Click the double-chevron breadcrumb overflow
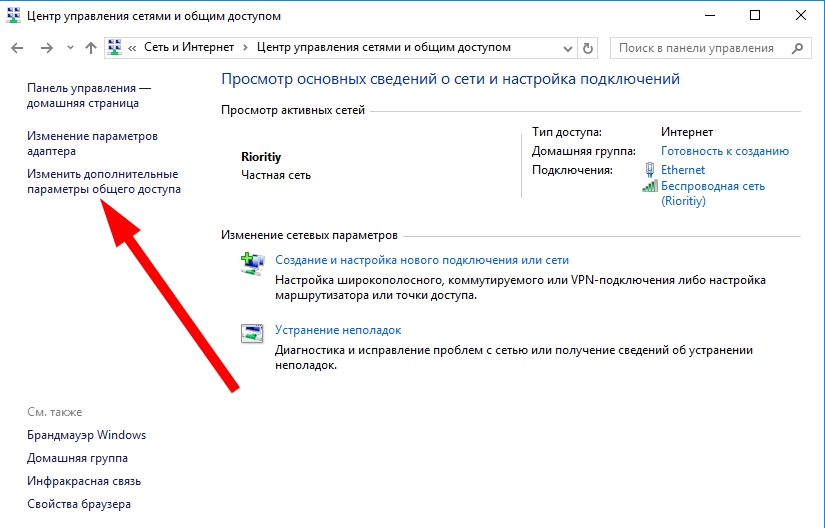Viewport: 825px width, 528px height. coord(132,48)
